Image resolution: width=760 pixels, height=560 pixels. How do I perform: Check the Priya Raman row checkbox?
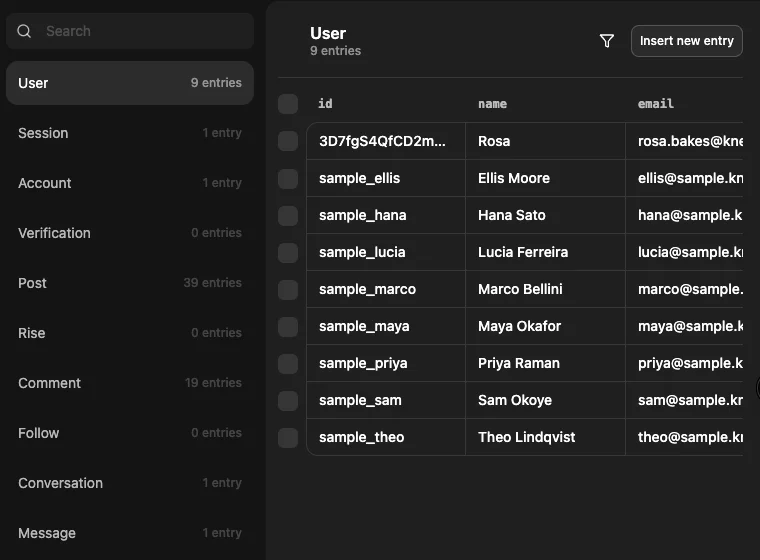(288, 363)
